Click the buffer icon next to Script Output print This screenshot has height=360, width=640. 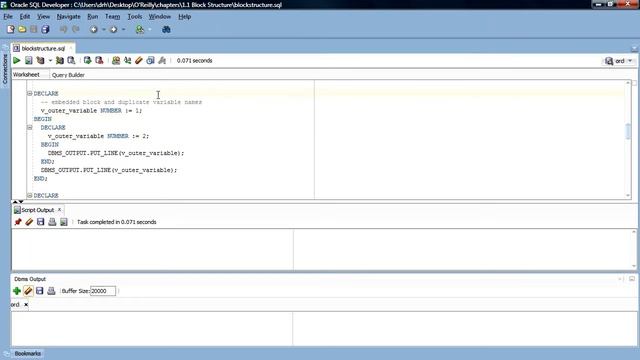coord(64,222)
